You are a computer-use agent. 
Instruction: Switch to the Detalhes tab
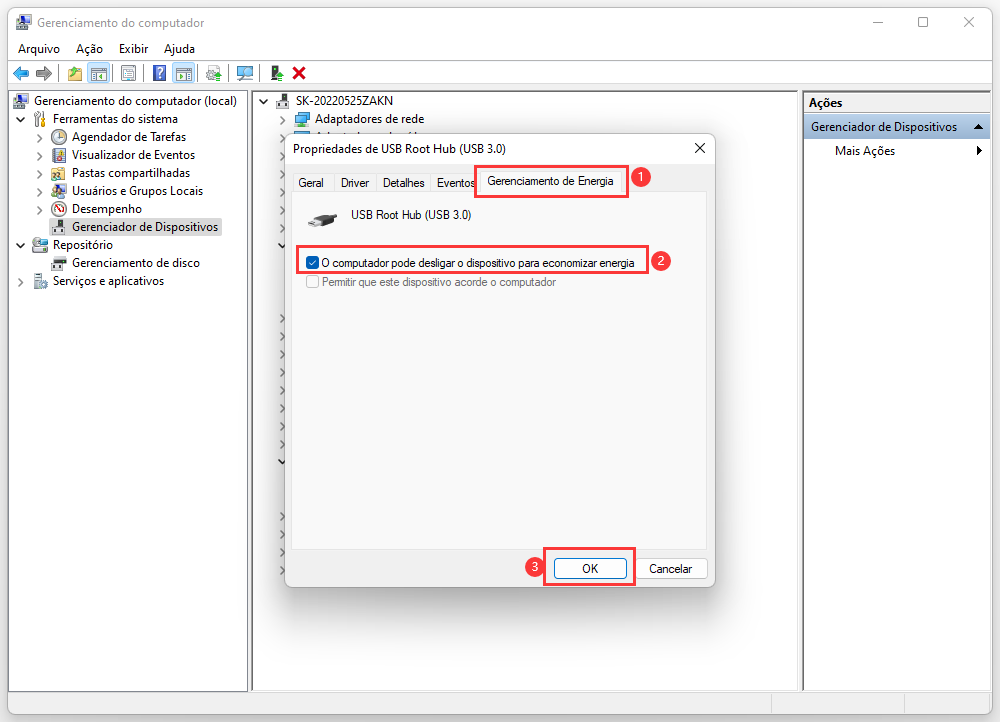[403, 183]
